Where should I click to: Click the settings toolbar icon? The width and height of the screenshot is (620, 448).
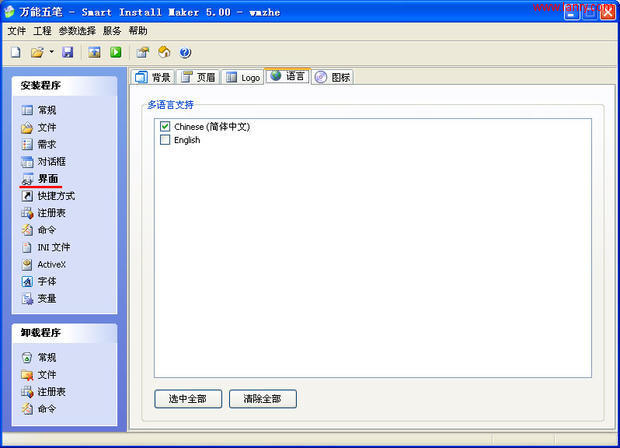143,52
